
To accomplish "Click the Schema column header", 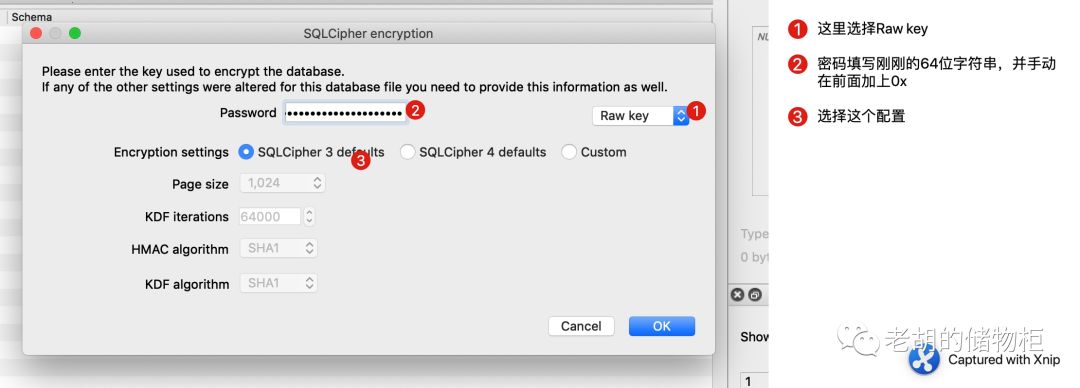I will pos(31,17).
